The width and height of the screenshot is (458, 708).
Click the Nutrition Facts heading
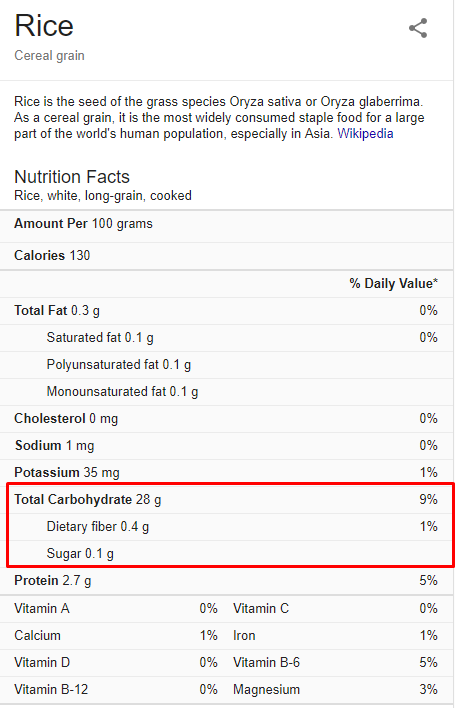[x=72, y=177]
